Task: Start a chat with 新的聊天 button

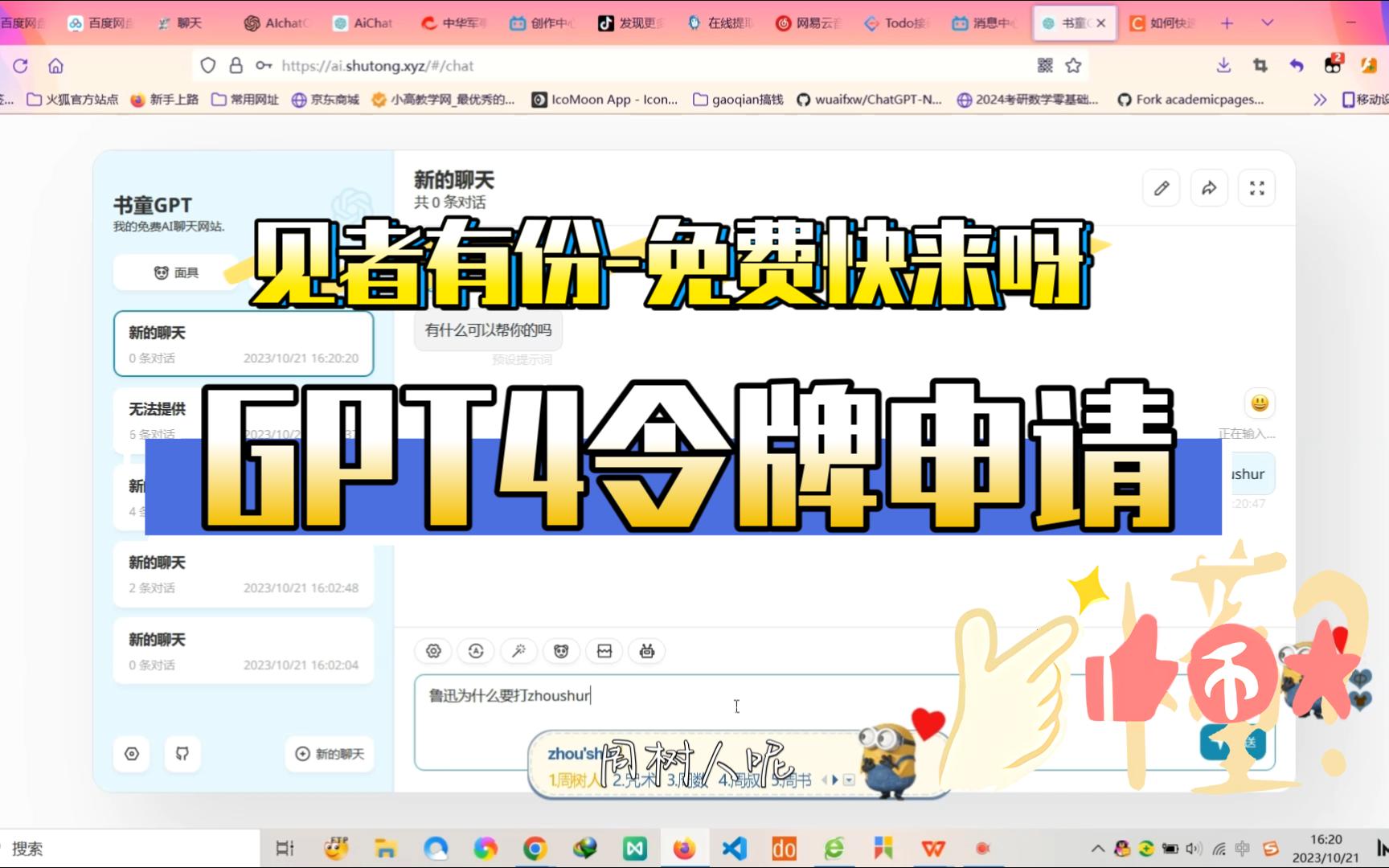Action: point(330,754)
